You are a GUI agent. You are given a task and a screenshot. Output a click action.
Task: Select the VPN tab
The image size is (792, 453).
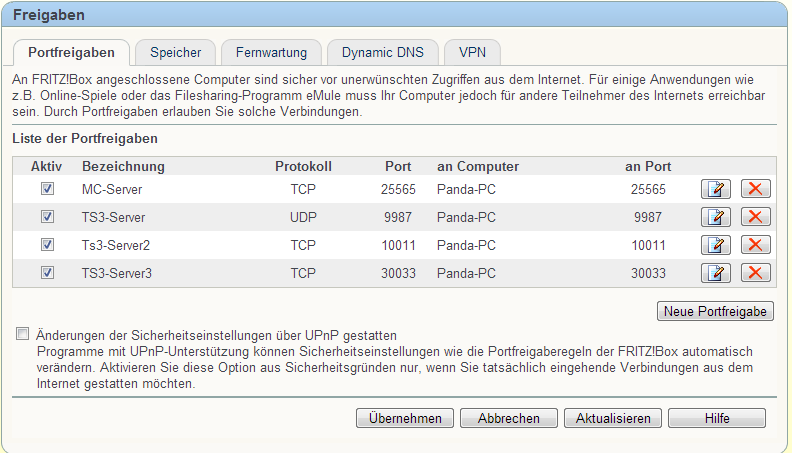pyautogui.click(x=472, y=53)
